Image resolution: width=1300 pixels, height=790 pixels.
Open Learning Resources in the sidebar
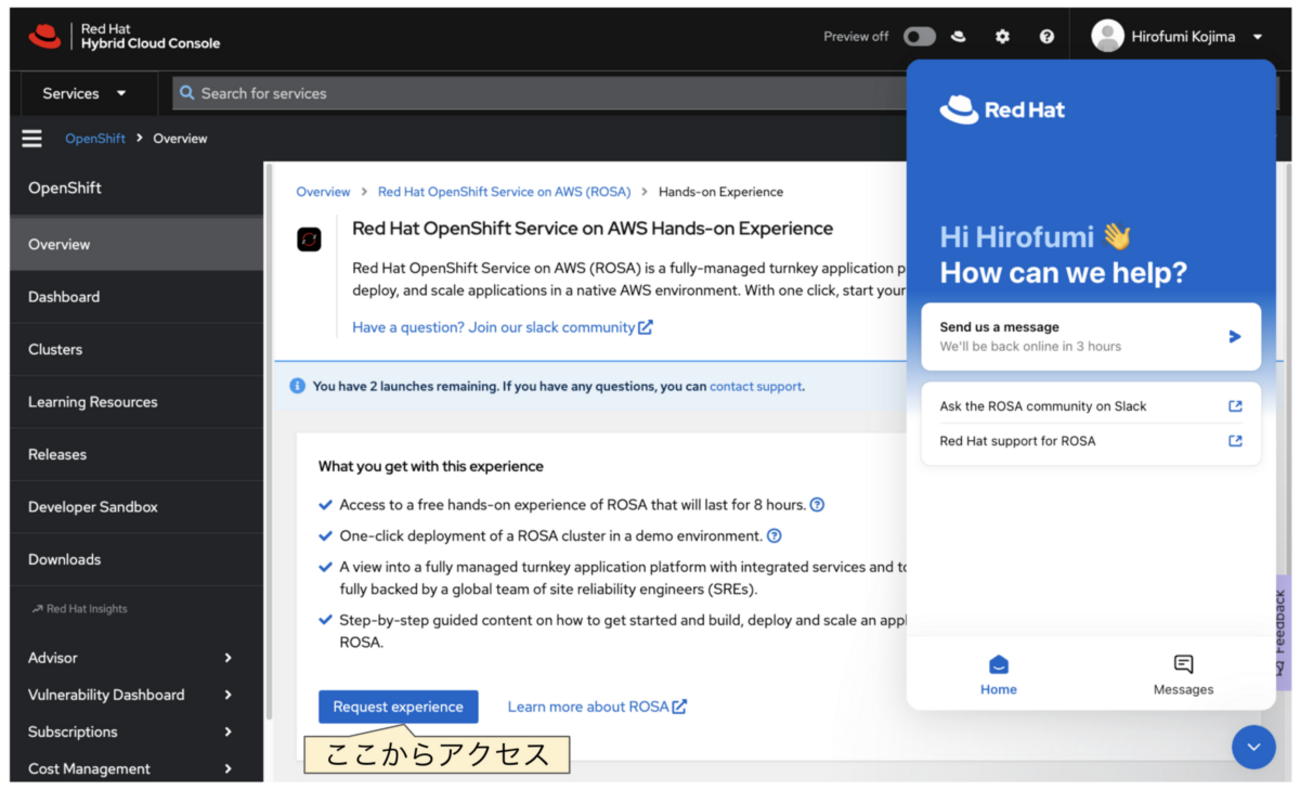(x=137, y=402)
